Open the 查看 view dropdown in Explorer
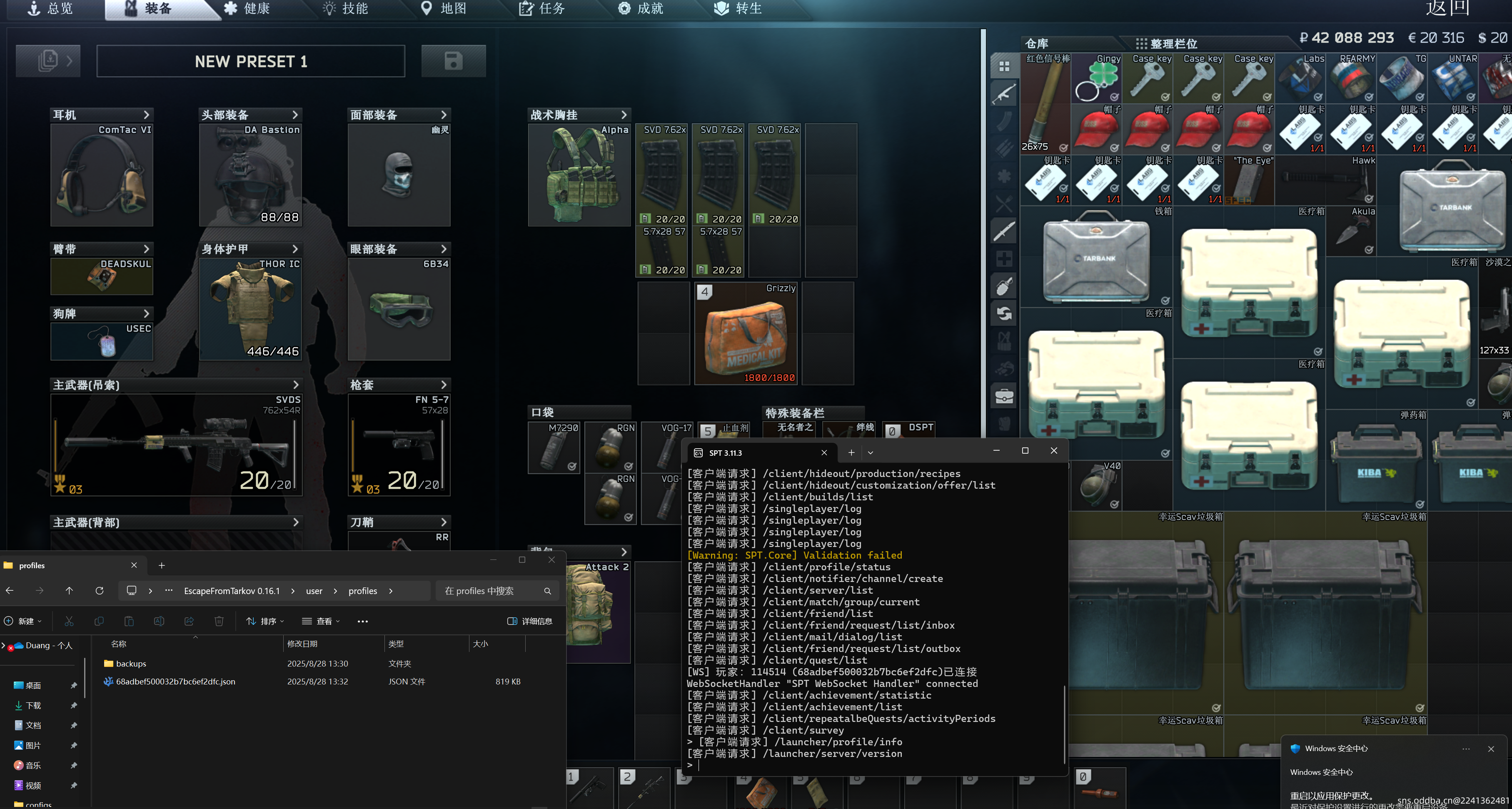The height and width of the screenshot is (809, 1512). (x=321, y=621)
